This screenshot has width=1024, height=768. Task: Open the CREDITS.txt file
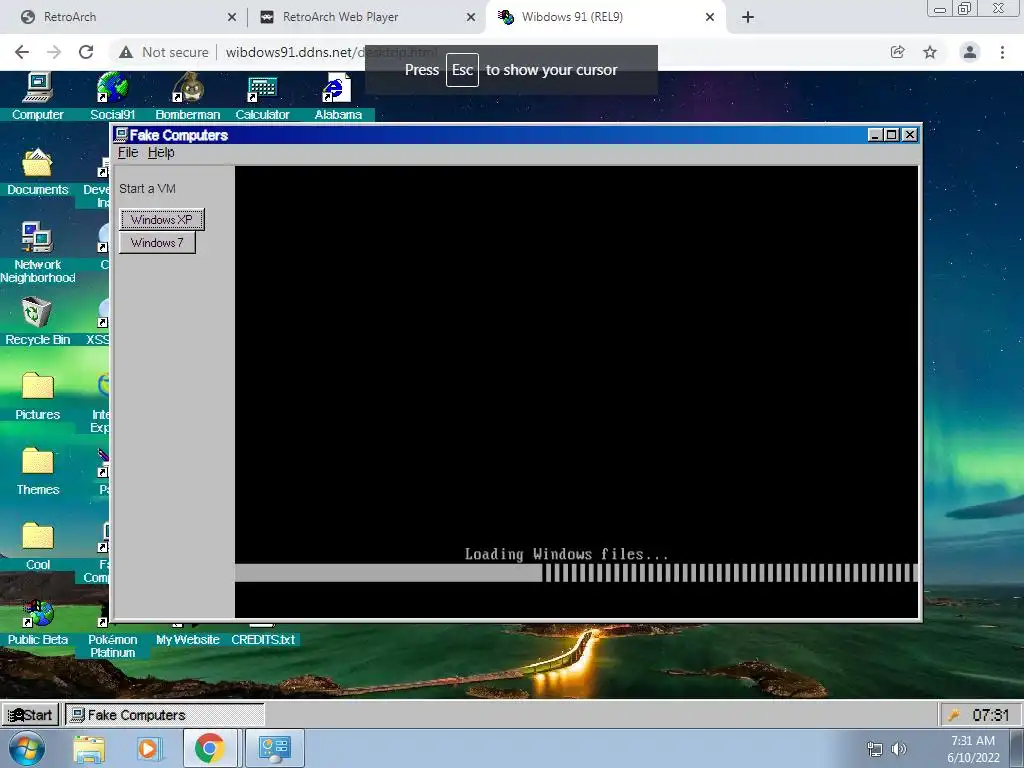263,640
